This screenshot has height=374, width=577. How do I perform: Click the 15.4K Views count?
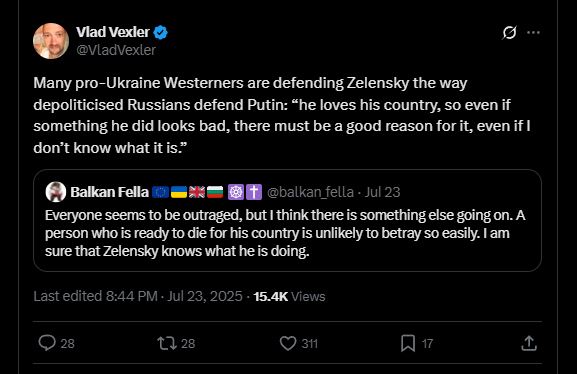[x=289, y=296]
